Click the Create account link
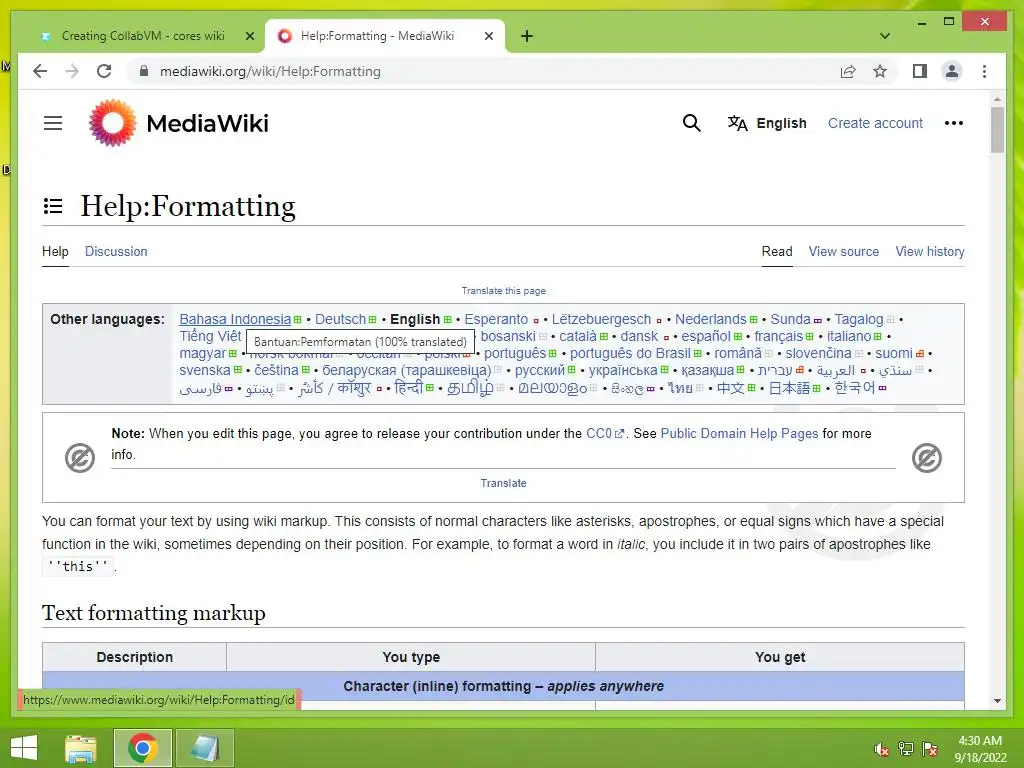 875,123
